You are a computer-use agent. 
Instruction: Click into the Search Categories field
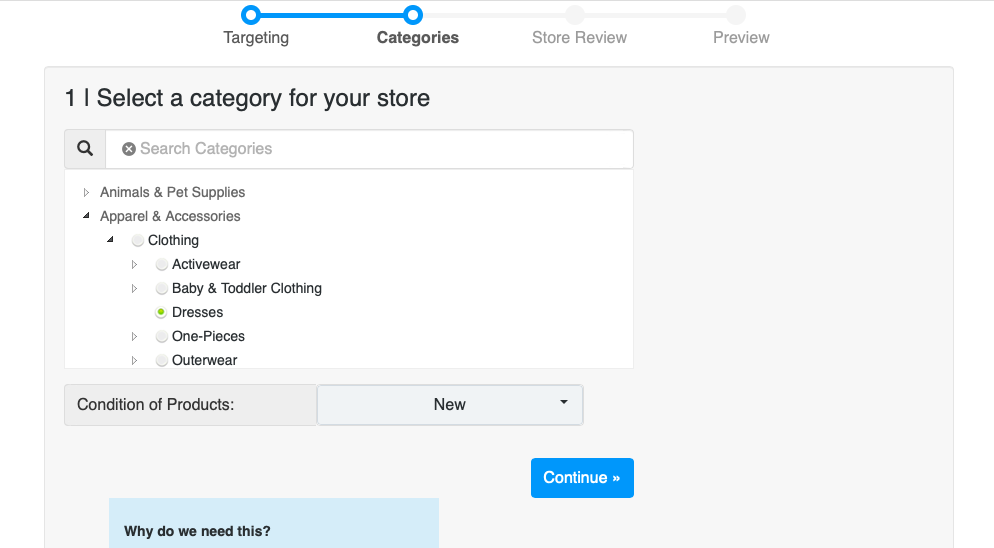pyautogui.click(x=380, y=149)
